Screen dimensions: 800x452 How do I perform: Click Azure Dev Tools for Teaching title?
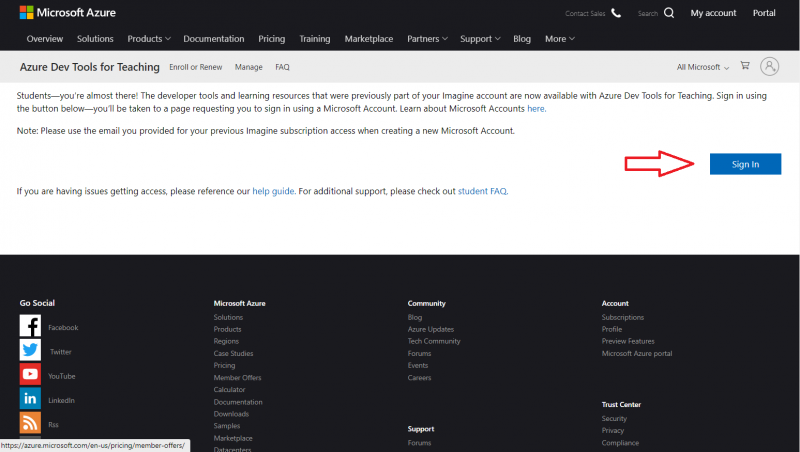(90, 67)
